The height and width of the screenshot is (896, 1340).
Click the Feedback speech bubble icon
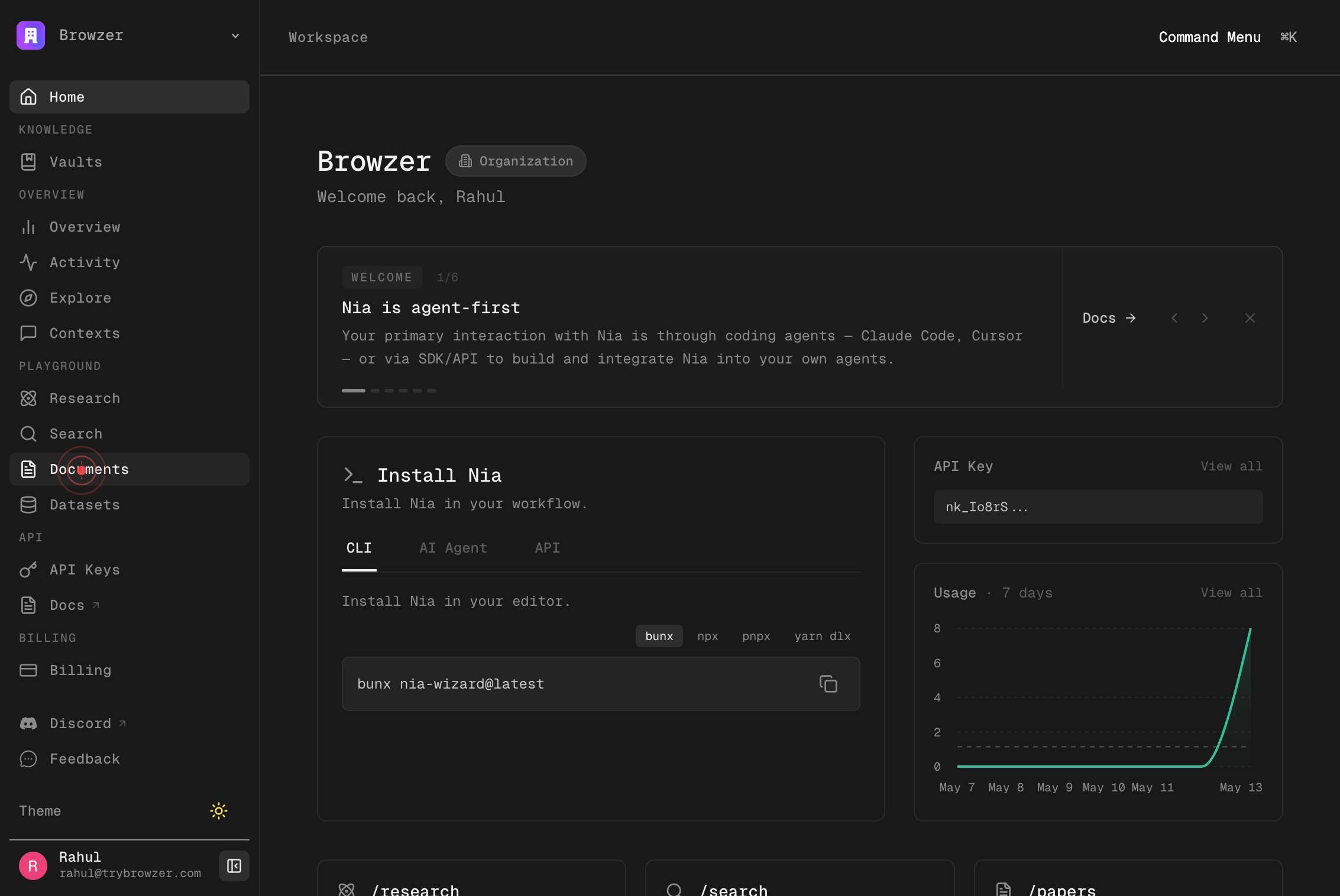[x=28, y=759]
